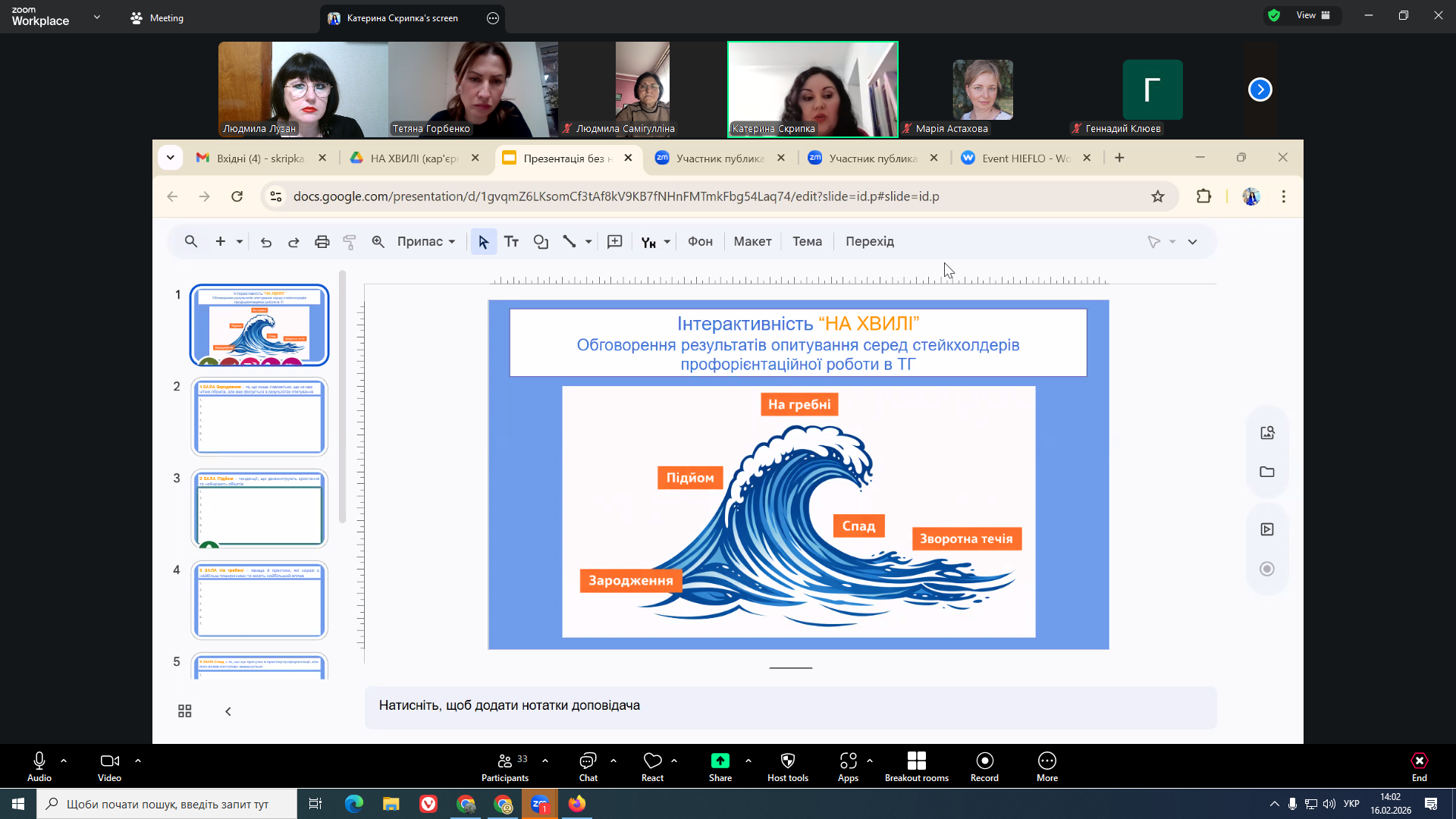
Task: Click the End meeting icon
Action: click(1419, 761)
